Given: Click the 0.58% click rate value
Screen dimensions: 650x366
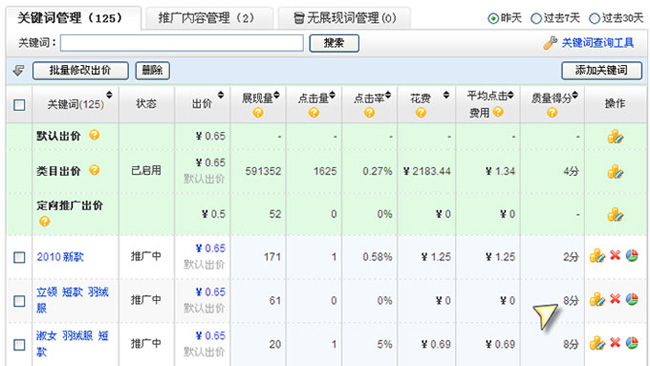Looking at the screenshot, I should (377, 257).
